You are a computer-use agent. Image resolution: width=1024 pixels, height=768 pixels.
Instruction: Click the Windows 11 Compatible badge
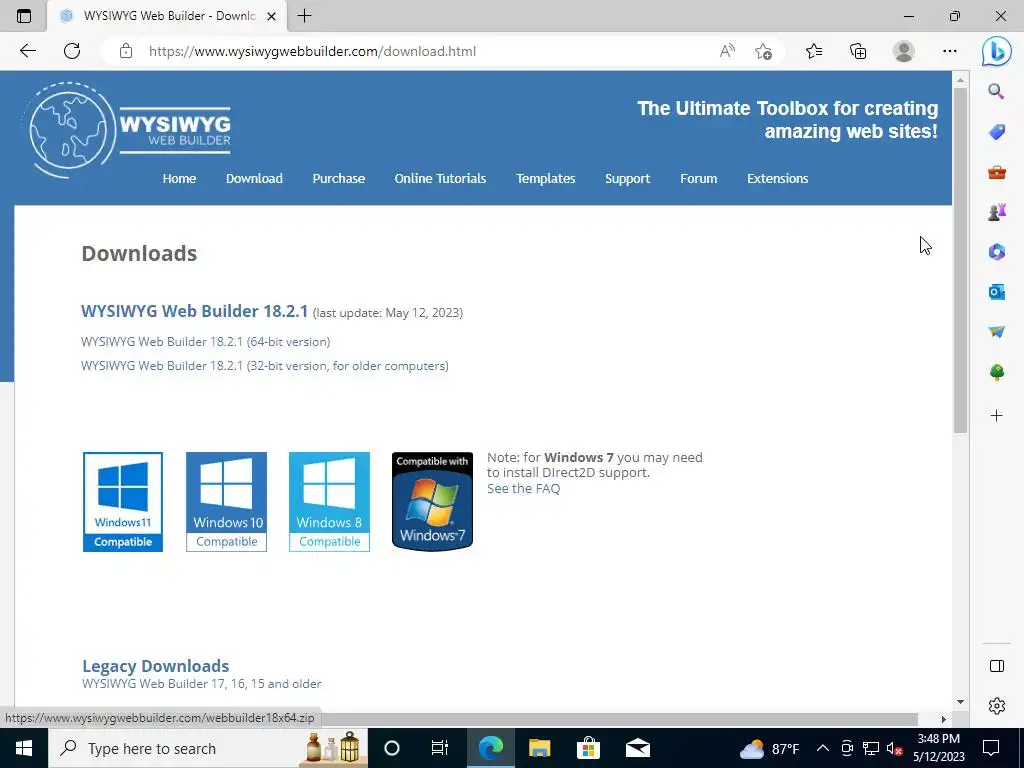(x=123, y=502)
